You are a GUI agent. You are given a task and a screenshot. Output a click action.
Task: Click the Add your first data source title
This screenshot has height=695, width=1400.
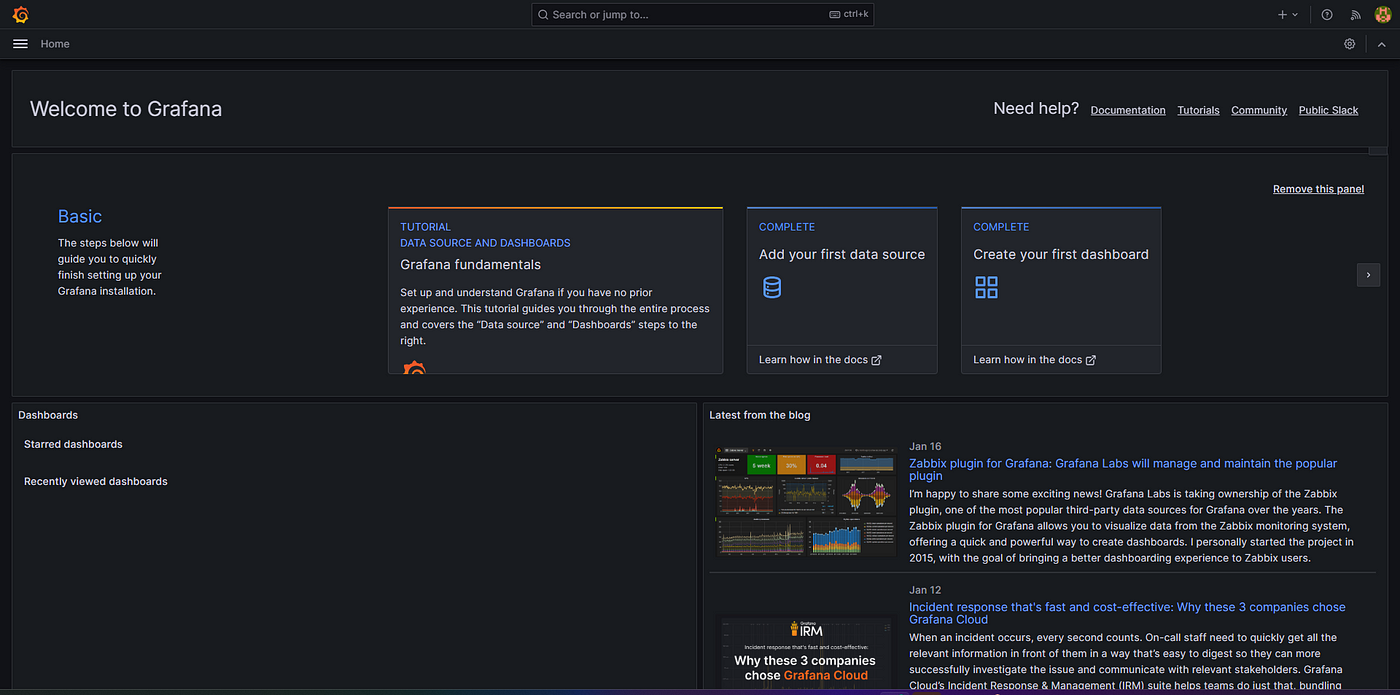(842, 255)
